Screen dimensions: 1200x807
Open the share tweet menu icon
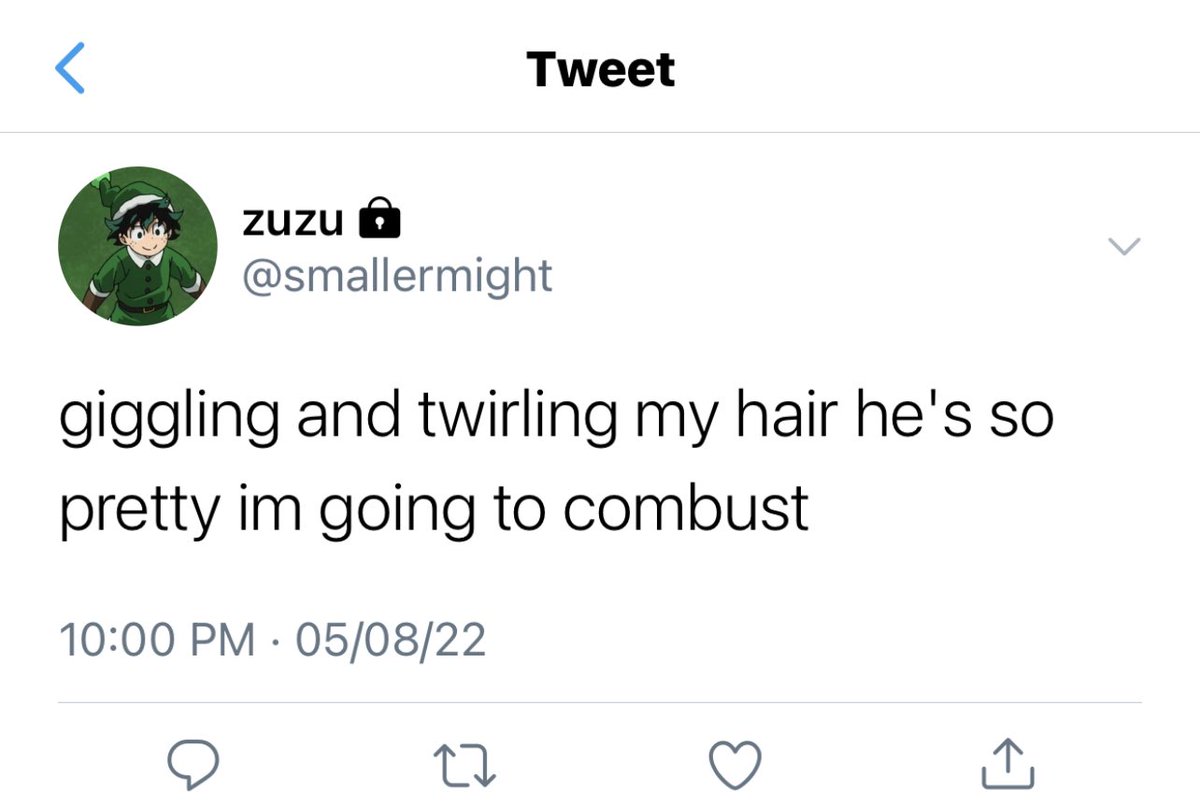(1009, 764)
